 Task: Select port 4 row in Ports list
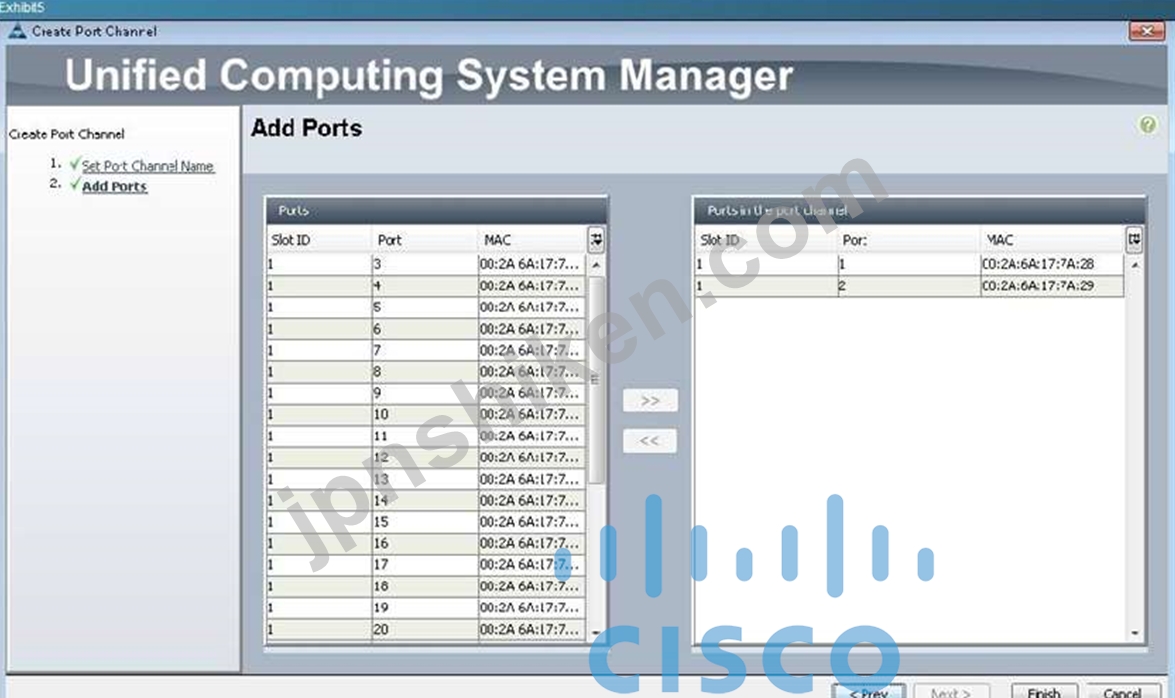click(x=426, y=286)
